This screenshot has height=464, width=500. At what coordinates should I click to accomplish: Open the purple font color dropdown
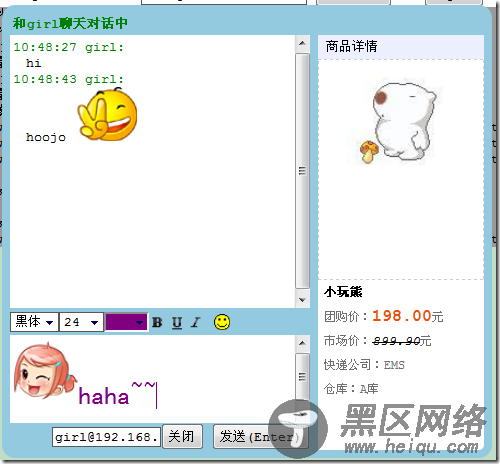(x=126, y=322)
